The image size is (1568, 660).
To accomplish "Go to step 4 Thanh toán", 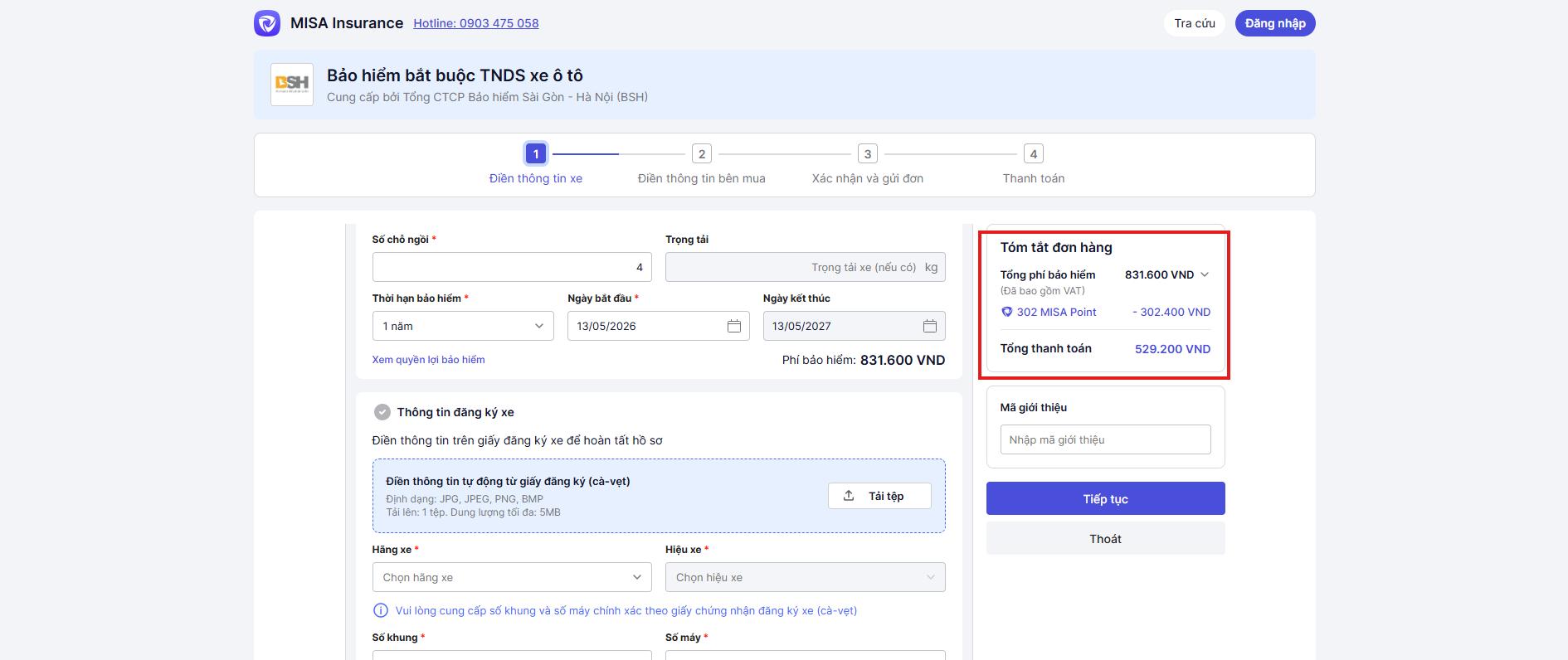I will click(x=1034, y=164).
